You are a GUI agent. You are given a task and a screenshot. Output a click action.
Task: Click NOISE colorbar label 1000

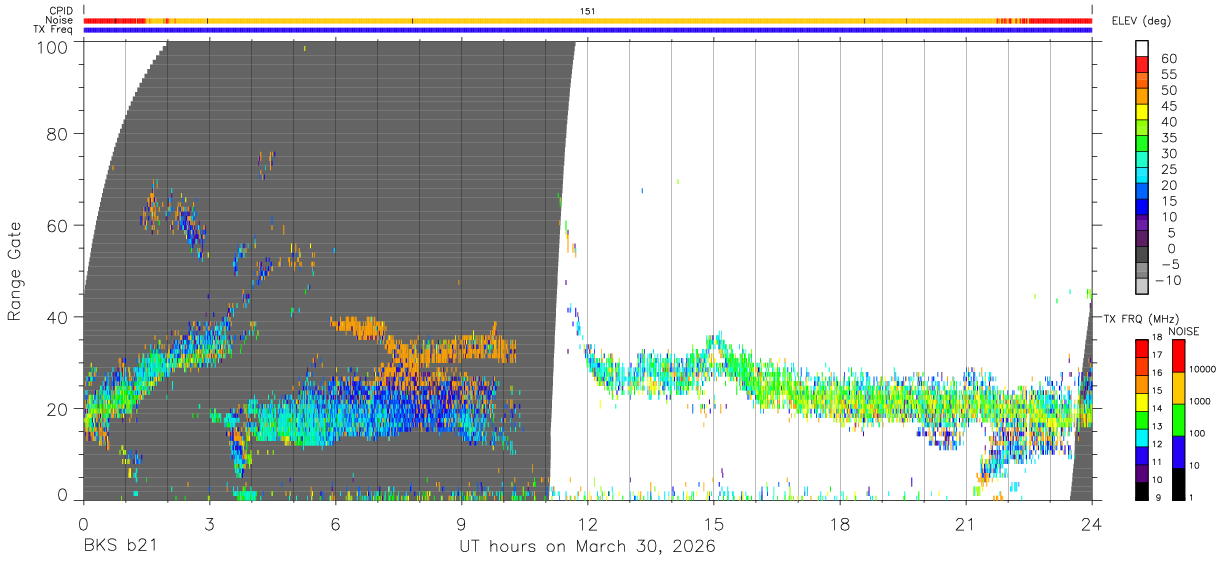pyautogui.click(x=1200, y=401)
